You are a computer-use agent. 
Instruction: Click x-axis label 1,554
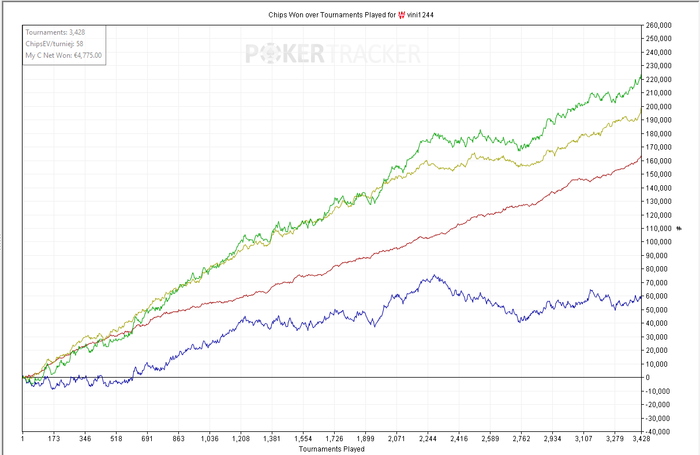point(303,439)
